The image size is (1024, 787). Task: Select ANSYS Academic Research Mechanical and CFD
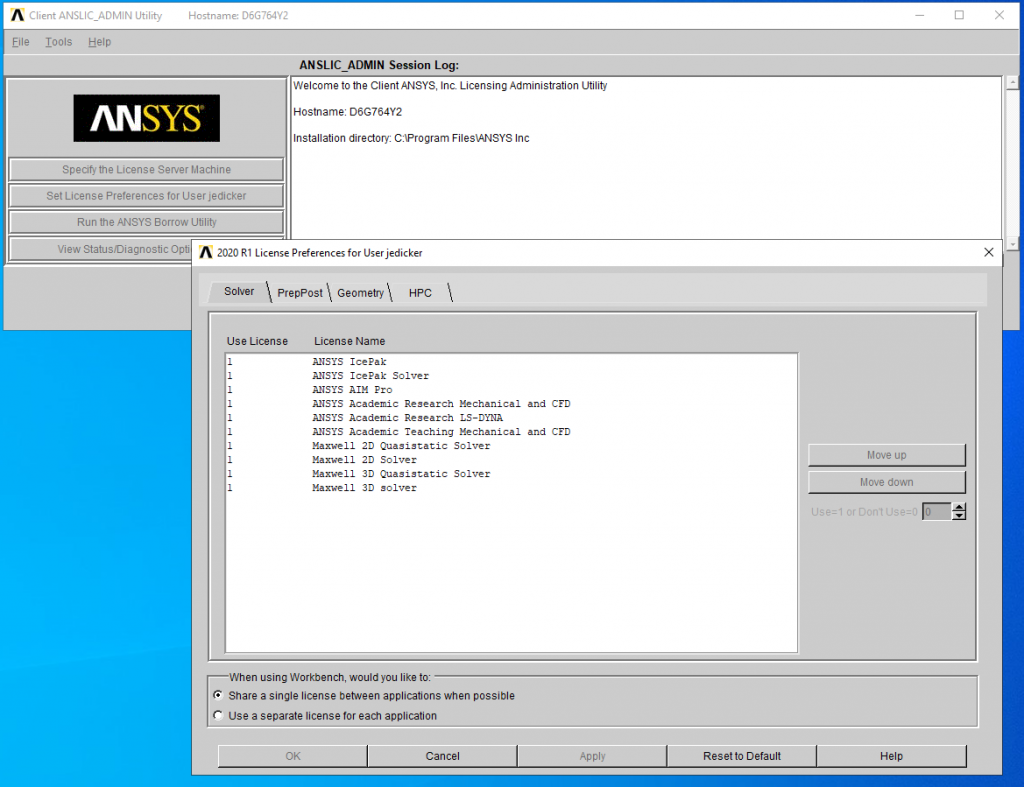(511, 404)
